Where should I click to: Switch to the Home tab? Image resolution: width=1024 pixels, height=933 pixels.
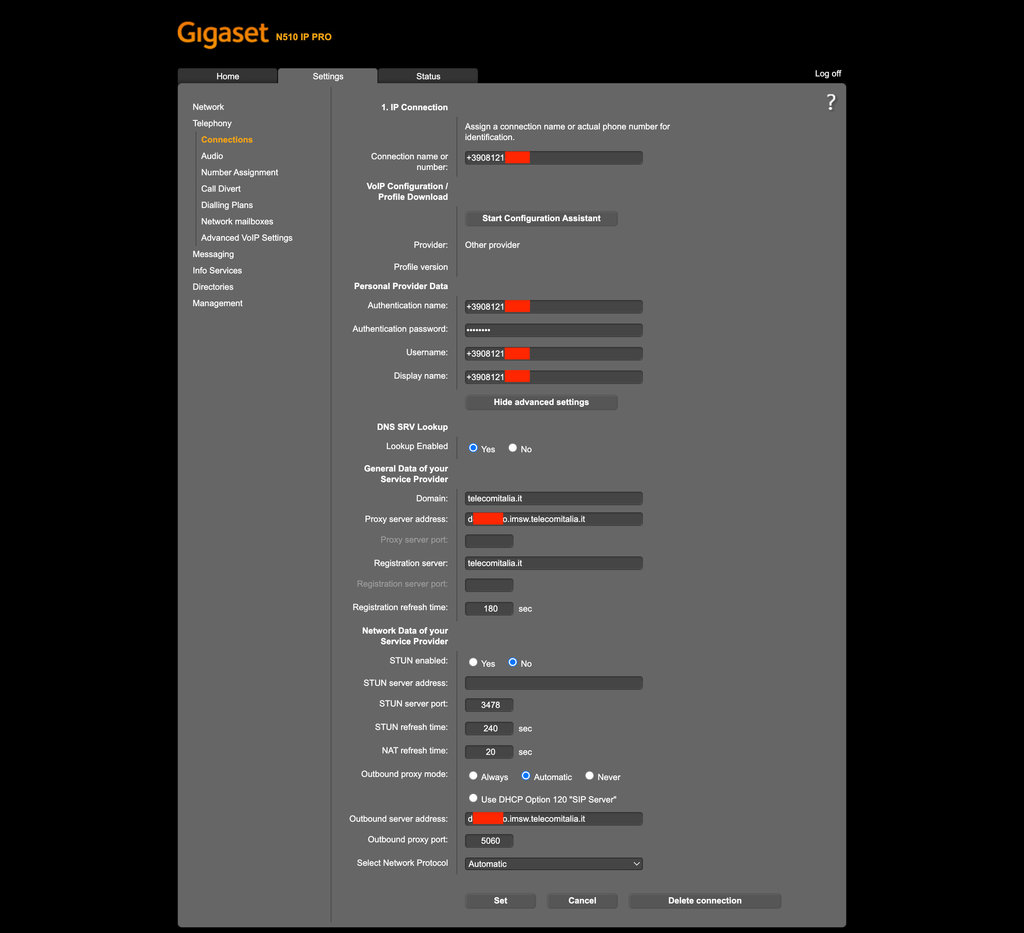(227, 76)
